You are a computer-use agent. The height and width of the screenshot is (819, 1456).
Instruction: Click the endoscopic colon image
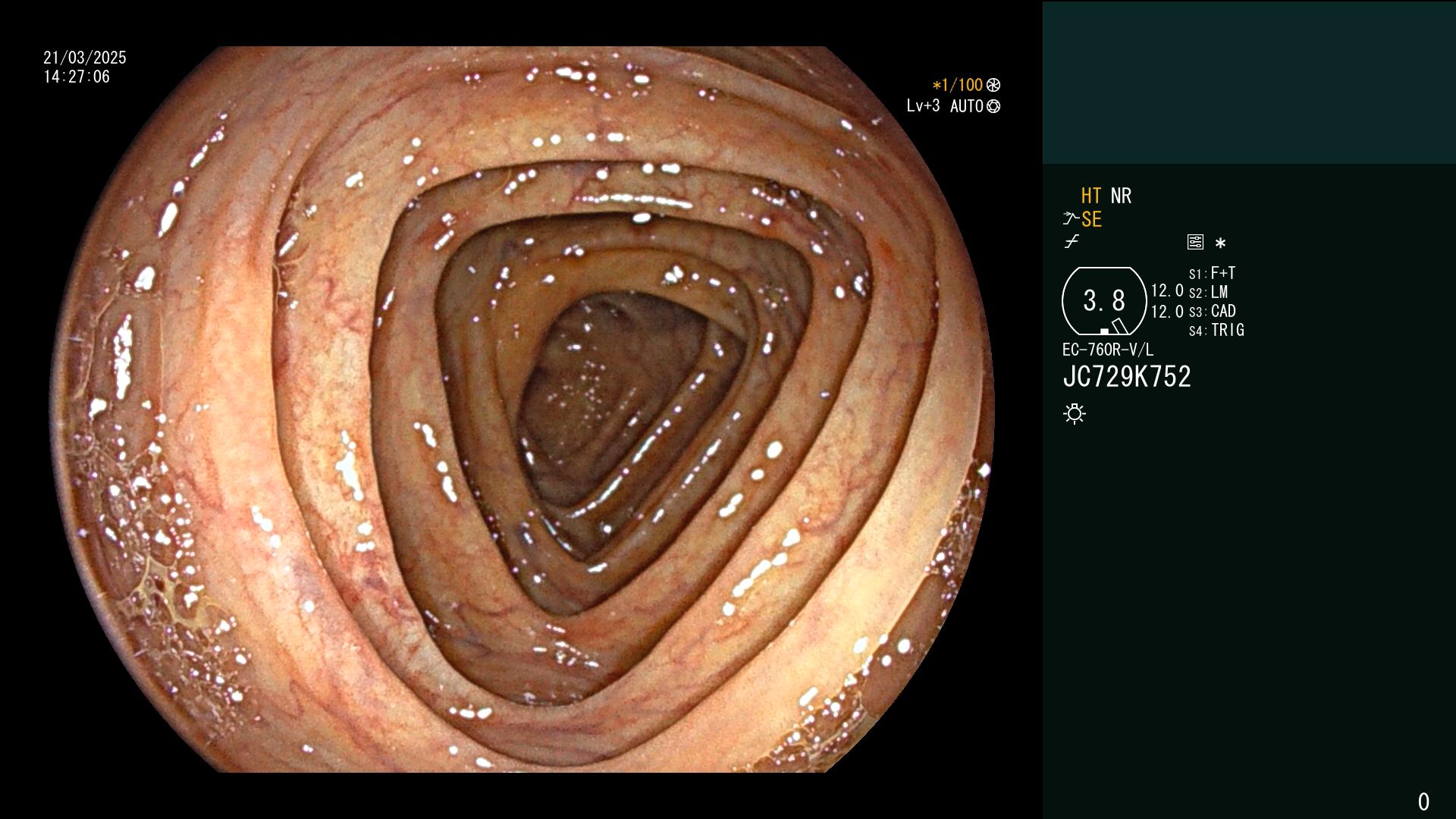[x=523, y=409]
